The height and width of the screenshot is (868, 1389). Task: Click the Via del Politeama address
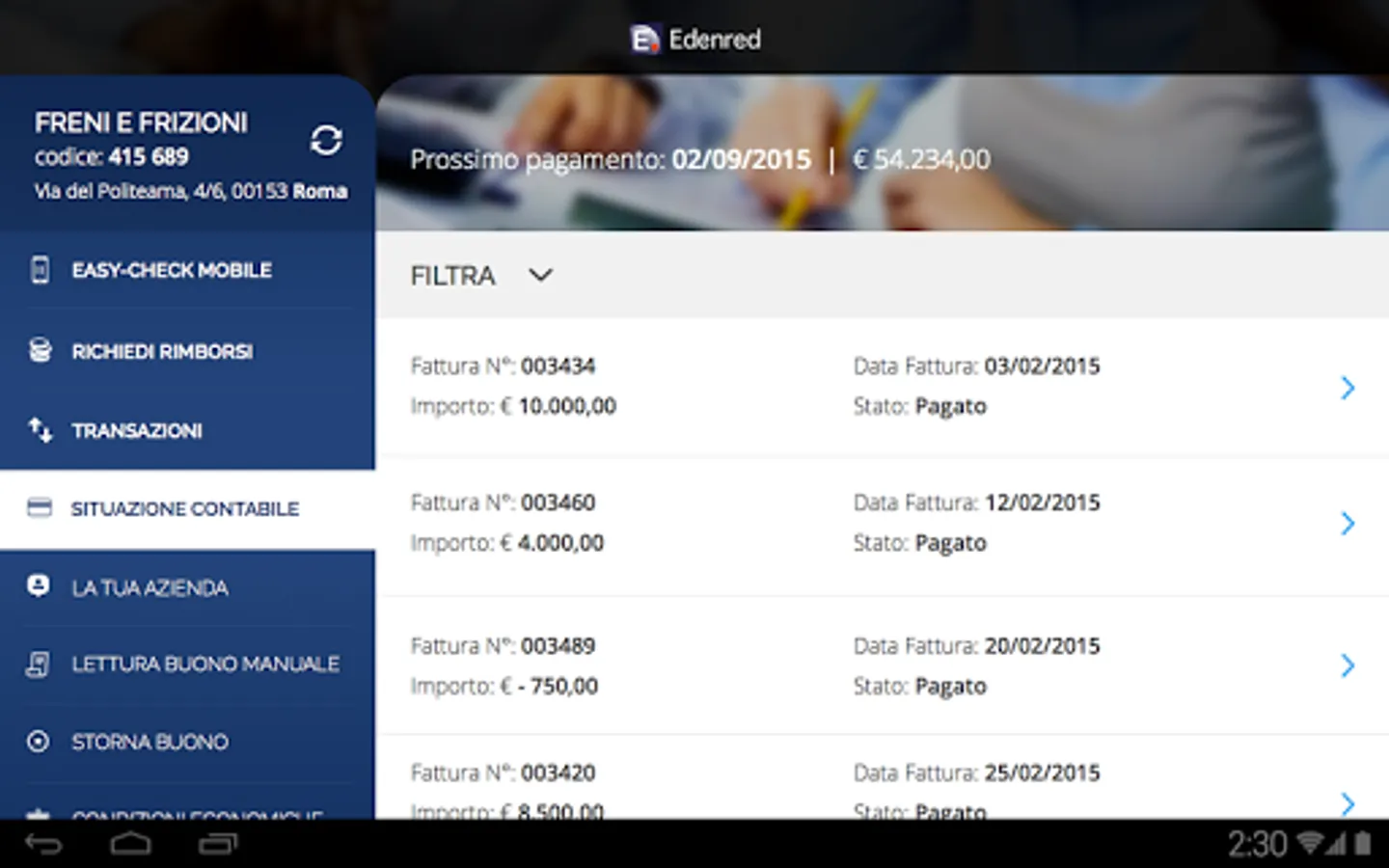tap(191, 191)
